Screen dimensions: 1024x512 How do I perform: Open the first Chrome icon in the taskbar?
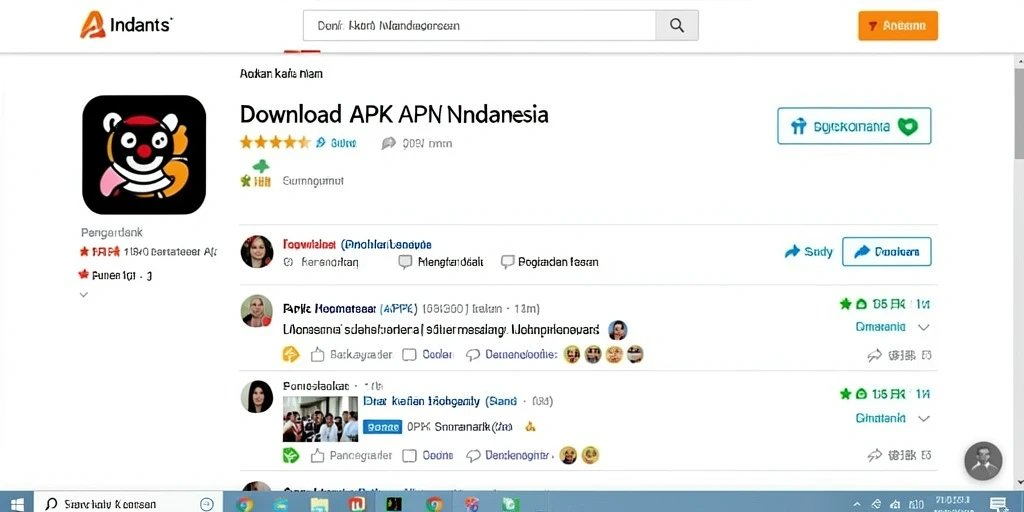point(245,504)
